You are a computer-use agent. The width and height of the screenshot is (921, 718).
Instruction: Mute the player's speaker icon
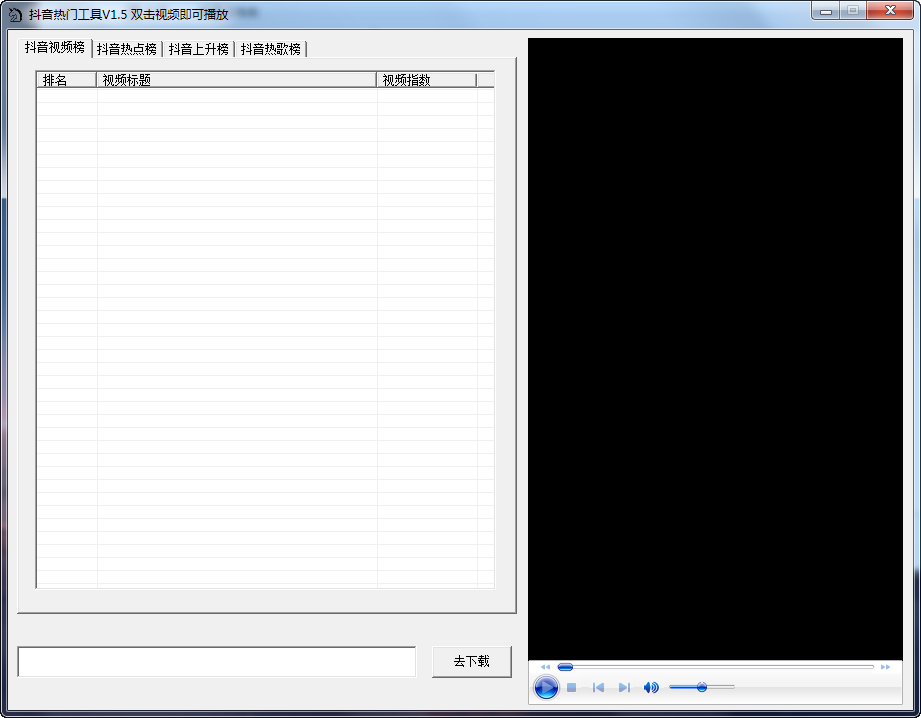[651, 687]
